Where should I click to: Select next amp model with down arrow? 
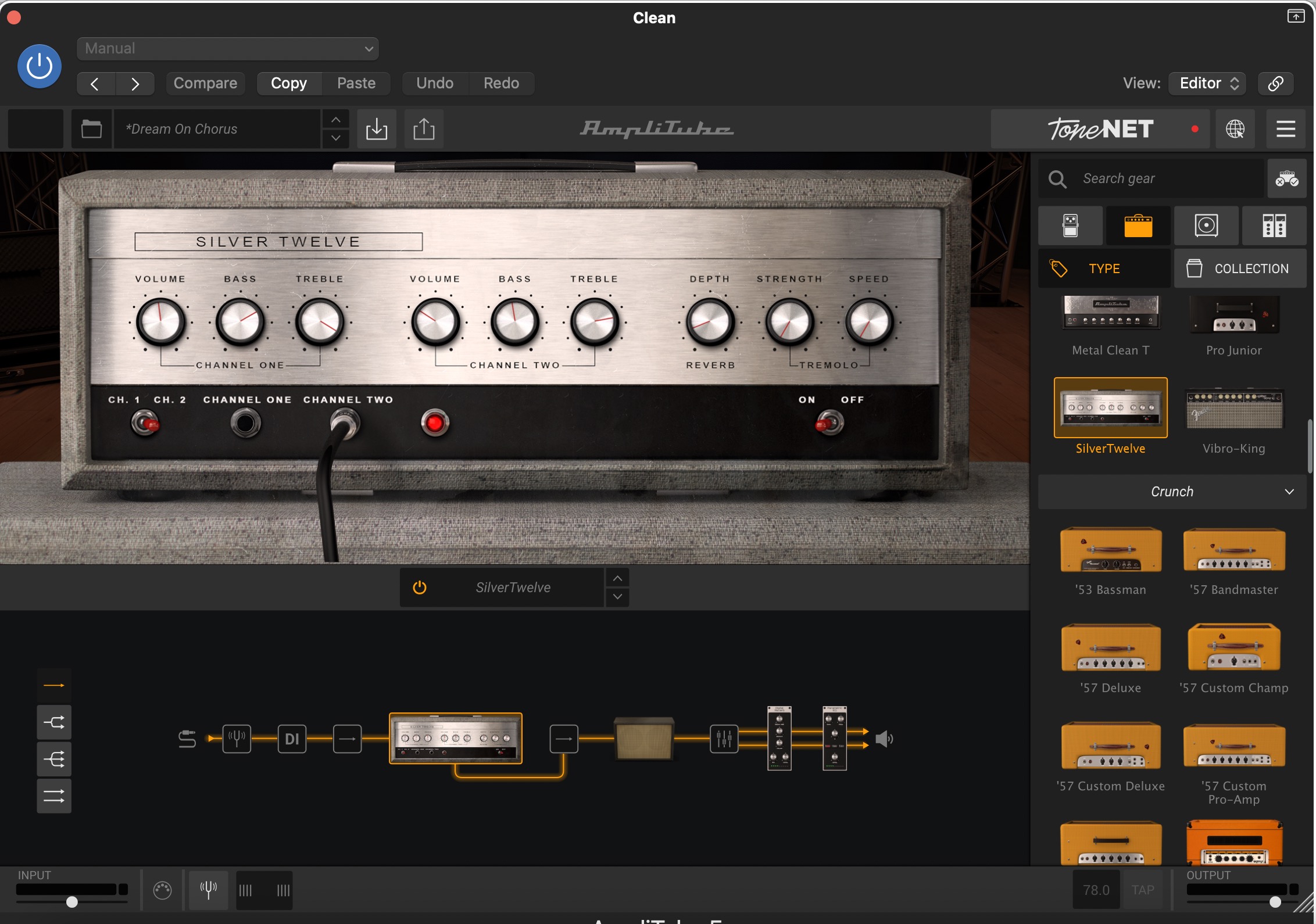(x=617, y=597)
